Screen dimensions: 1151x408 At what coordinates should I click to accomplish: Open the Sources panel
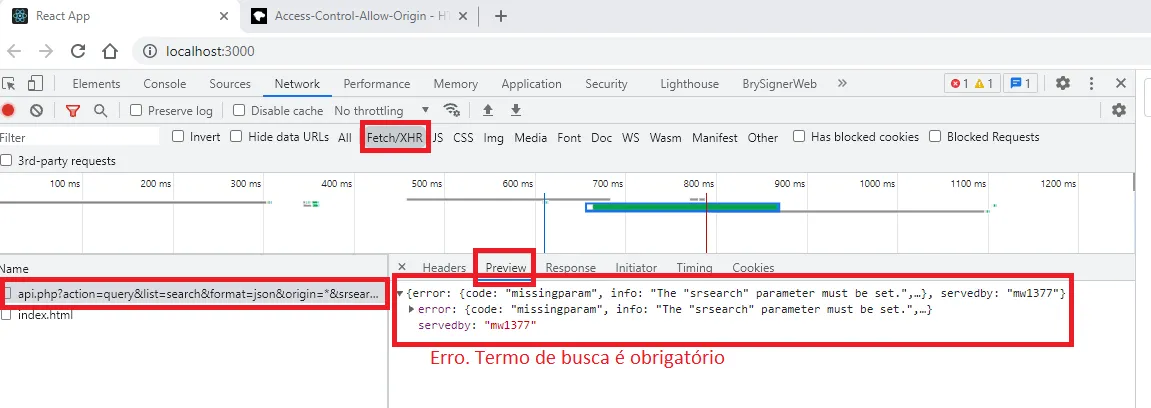[x=230, y=84]
